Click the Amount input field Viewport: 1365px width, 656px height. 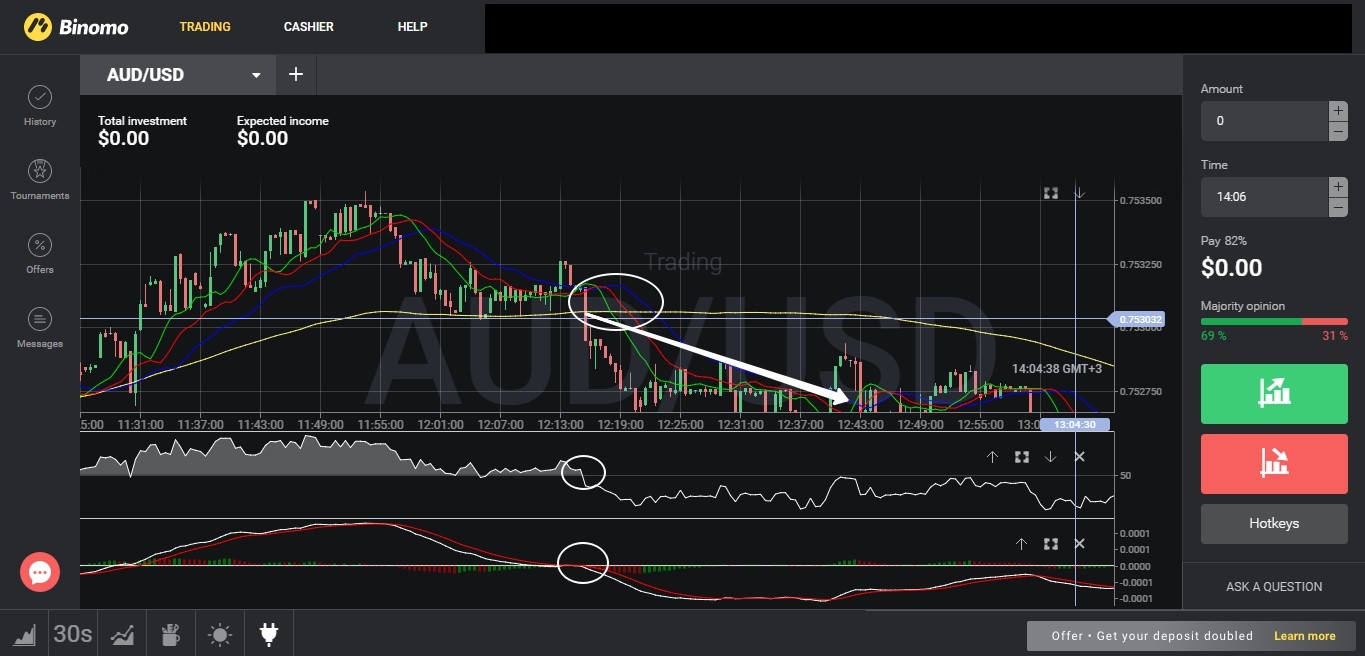pos(1264,121)
